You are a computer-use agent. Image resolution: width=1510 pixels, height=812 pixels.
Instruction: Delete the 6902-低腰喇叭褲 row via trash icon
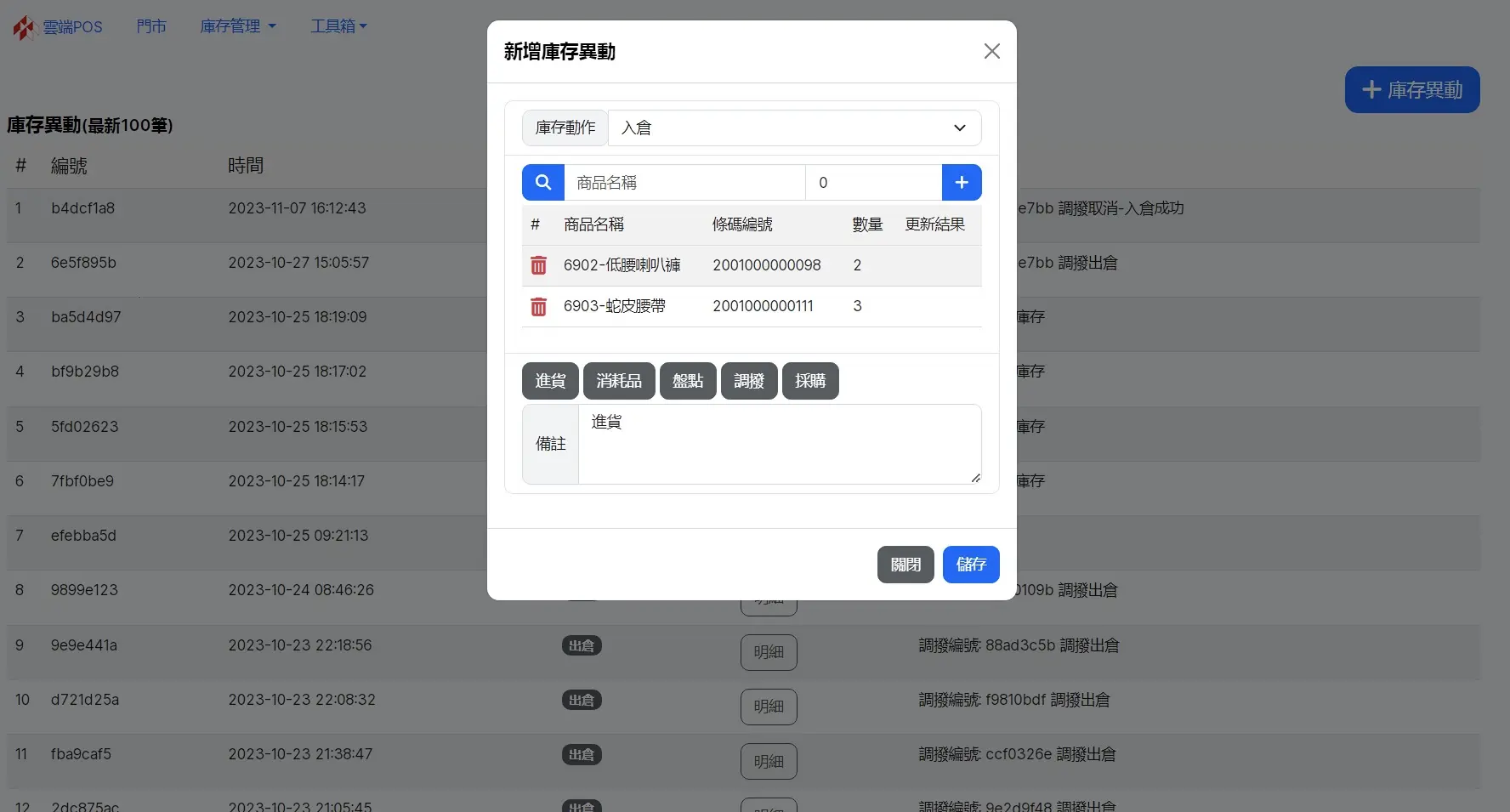(538, 265)
